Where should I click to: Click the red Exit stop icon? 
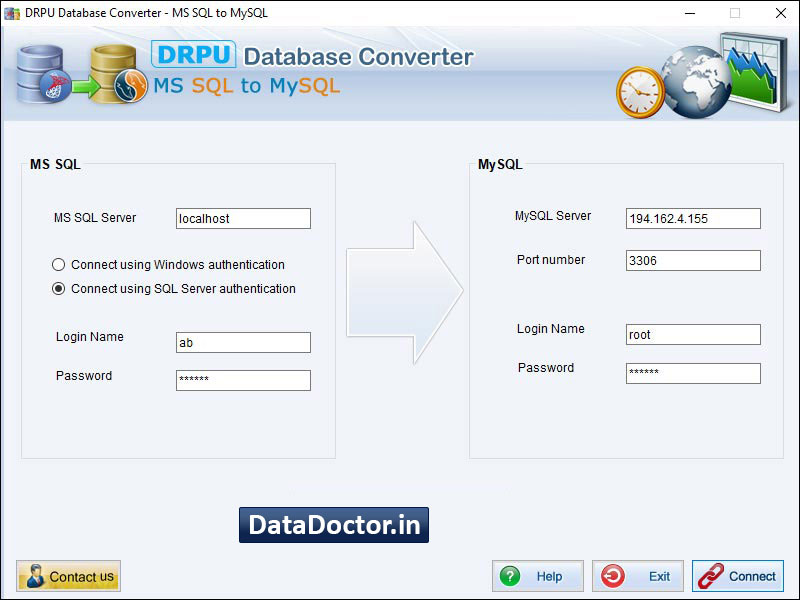pos(614,575)
